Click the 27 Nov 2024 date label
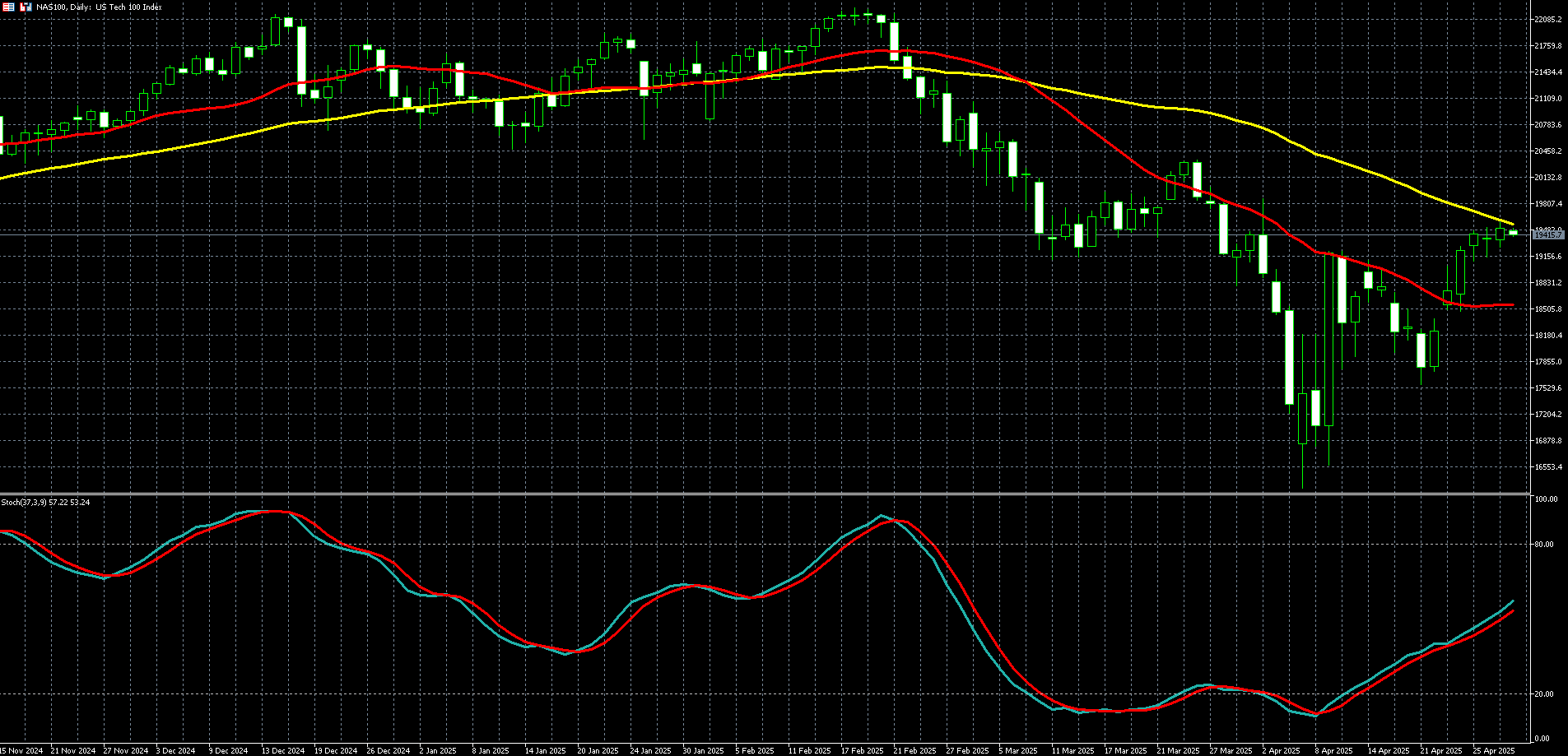This screenshot has height=756, width=1568. coord(126,751)
